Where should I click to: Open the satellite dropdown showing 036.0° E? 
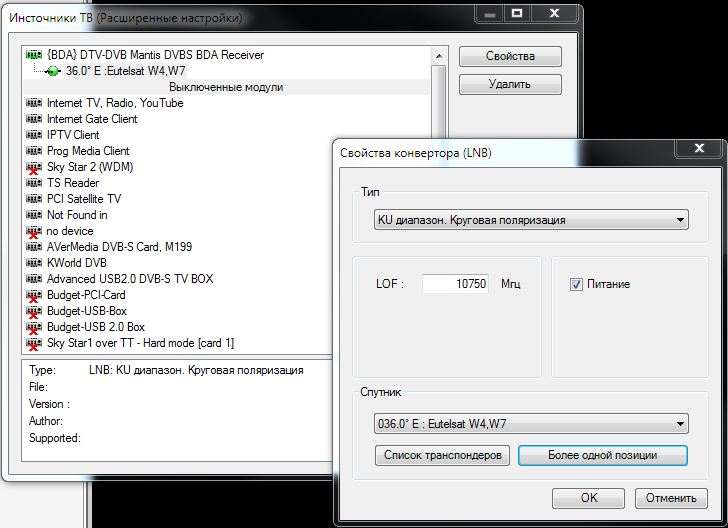click(x=525, y=424)
